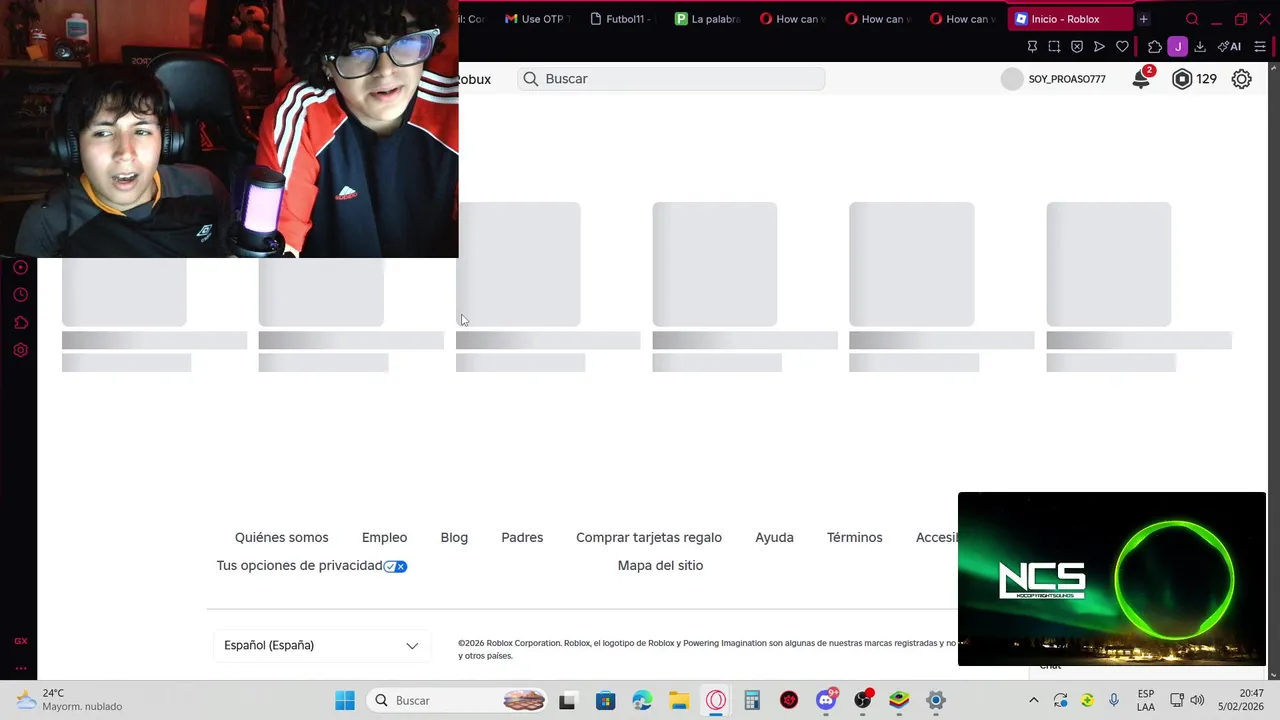Viewport: 1280px width, 720px height.
Task: Open sidebar three-dots setup menu
Action: (20, 668)
